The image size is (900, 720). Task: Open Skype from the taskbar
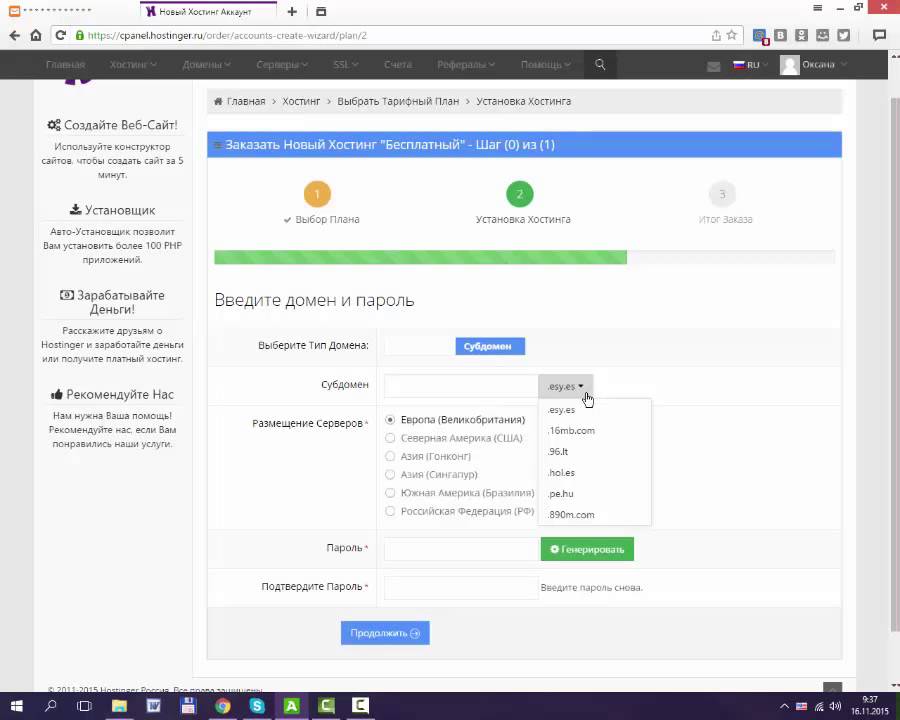click(x=257, y=706)
